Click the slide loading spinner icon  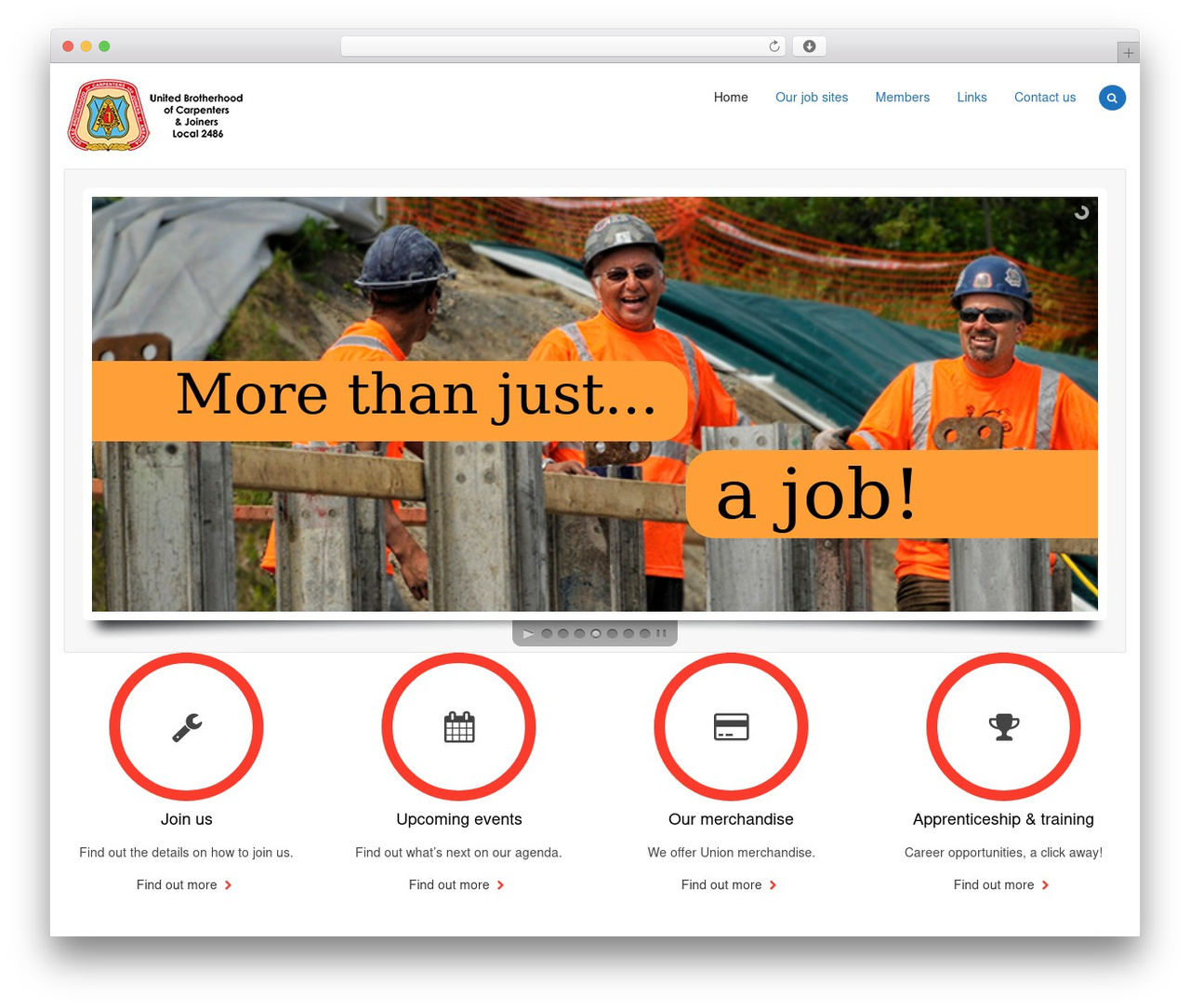click(1081, 213)
